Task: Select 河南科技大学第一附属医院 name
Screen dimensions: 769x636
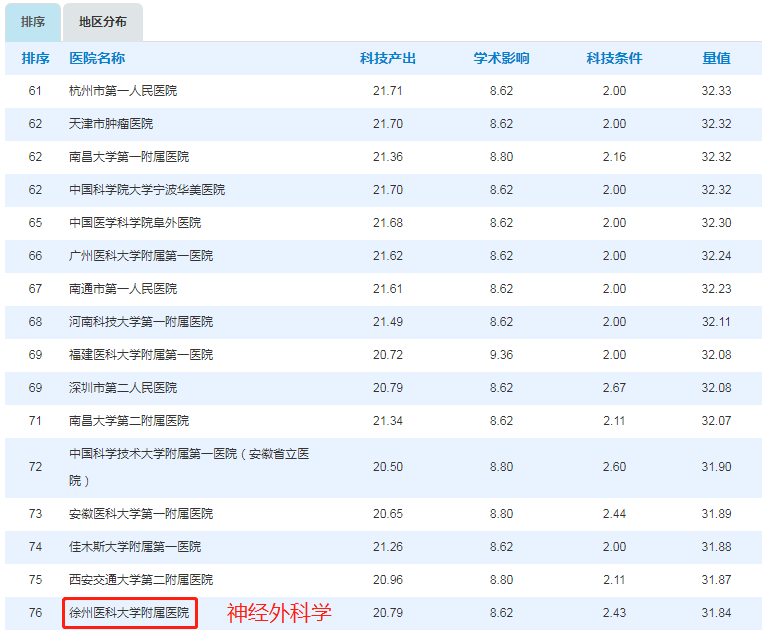Action: pyautogui.click(x=141, y=322)
